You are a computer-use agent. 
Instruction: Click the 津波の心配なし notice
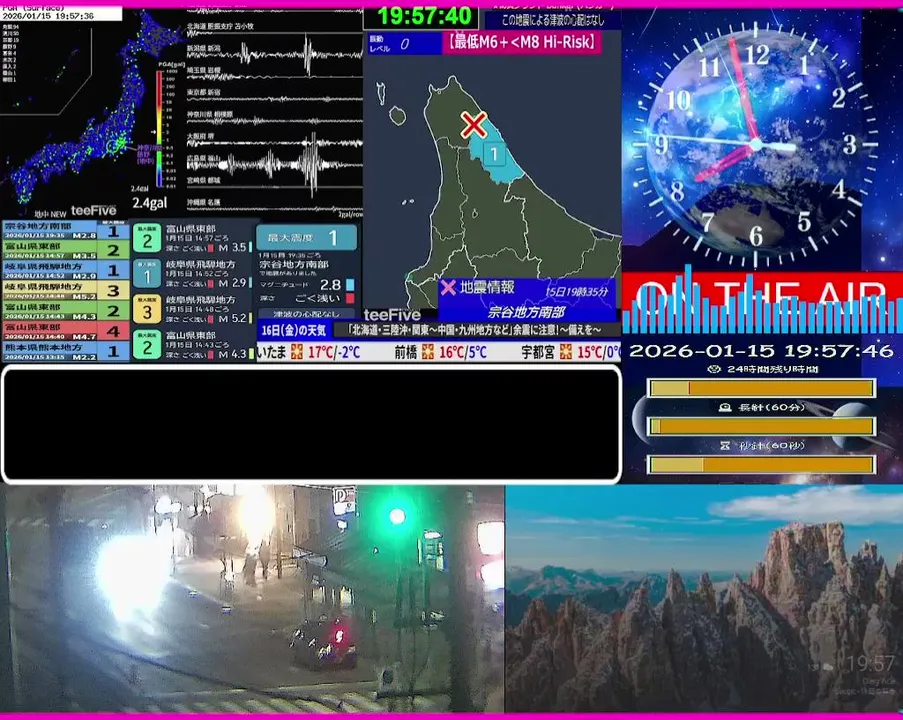pyautogui.click(x=306, y=314)
